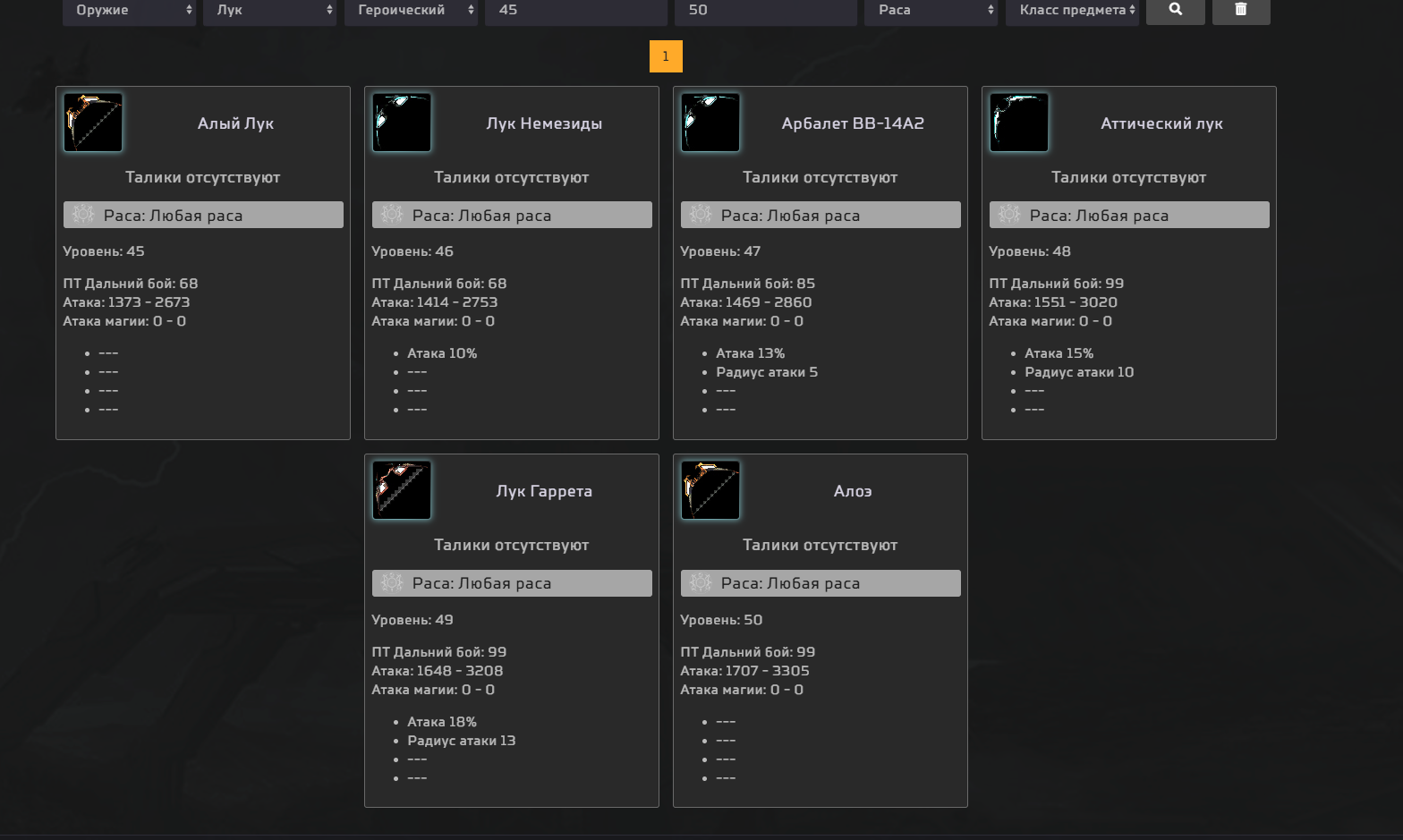This screenshot has height=840, width=1403.
Task: Open the Алоэ item title
Action: [853, 491]
